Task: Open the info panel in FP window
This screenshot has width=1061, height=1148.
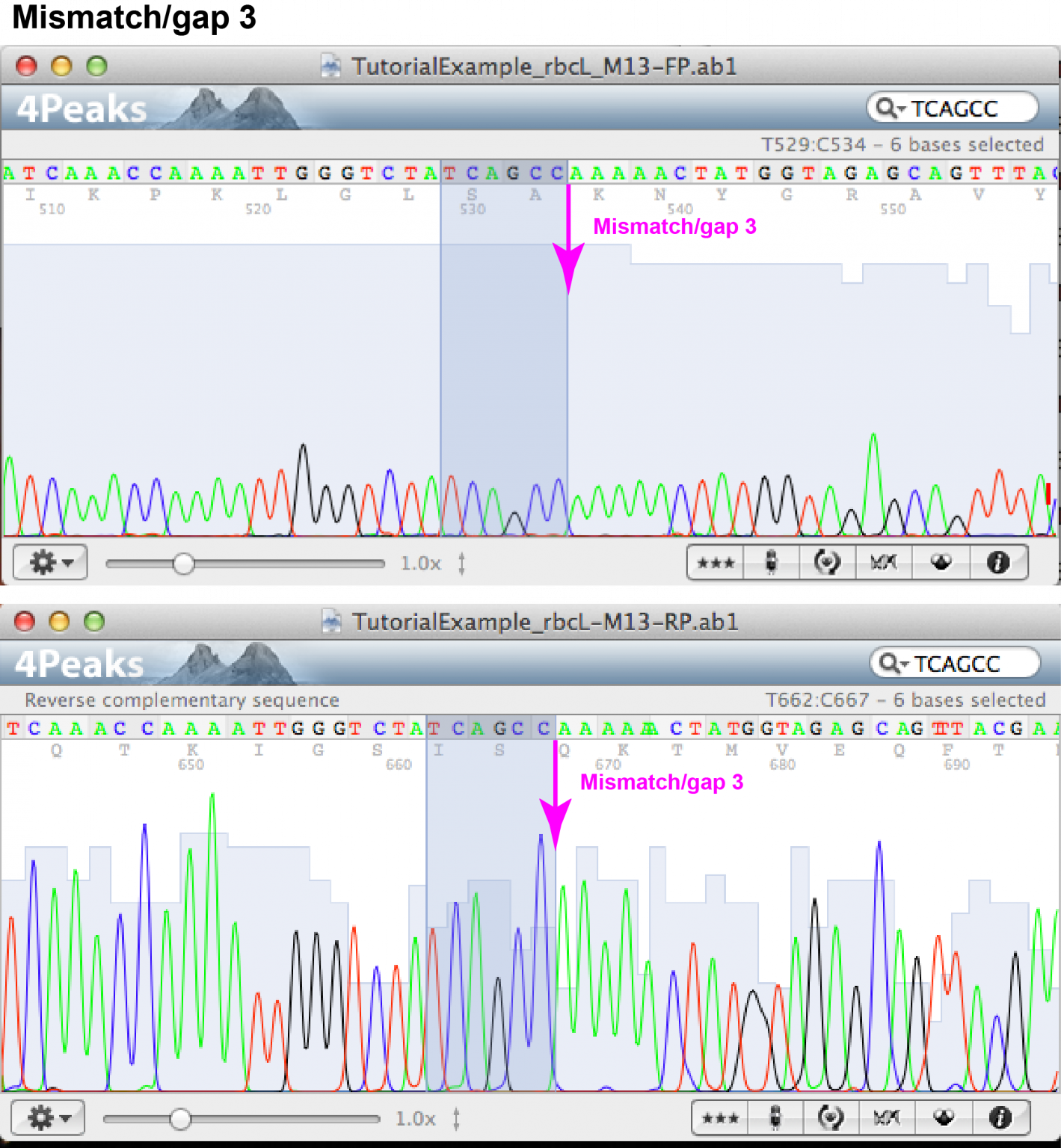Action: click(997, 563)
